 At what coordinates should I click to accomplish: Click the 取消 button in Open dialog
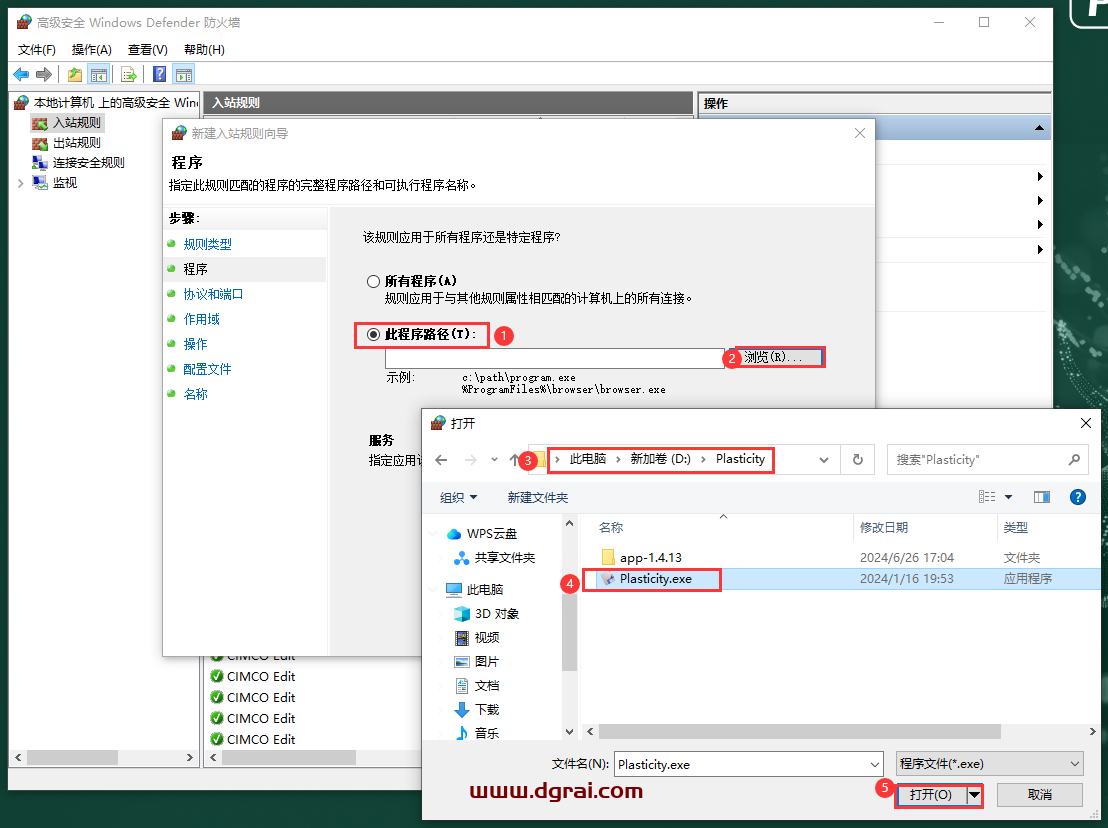click(1039, 795)
